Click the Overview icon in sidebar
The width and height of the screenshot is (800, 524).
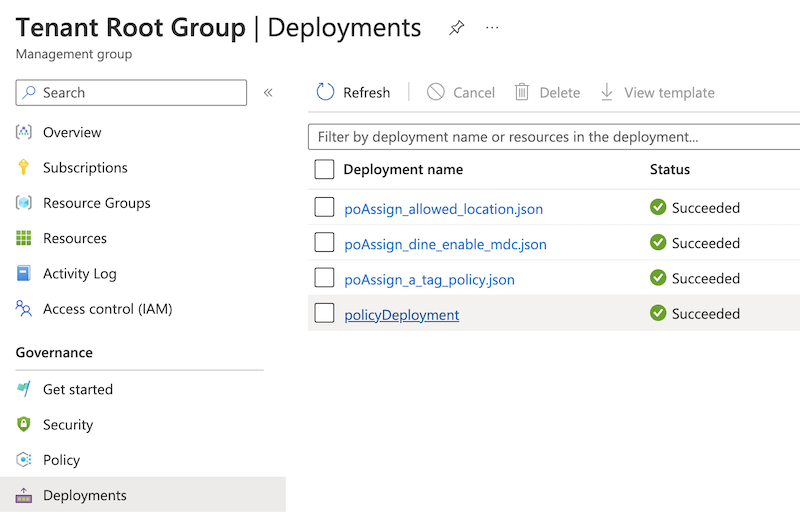click(x=24, y=132)
